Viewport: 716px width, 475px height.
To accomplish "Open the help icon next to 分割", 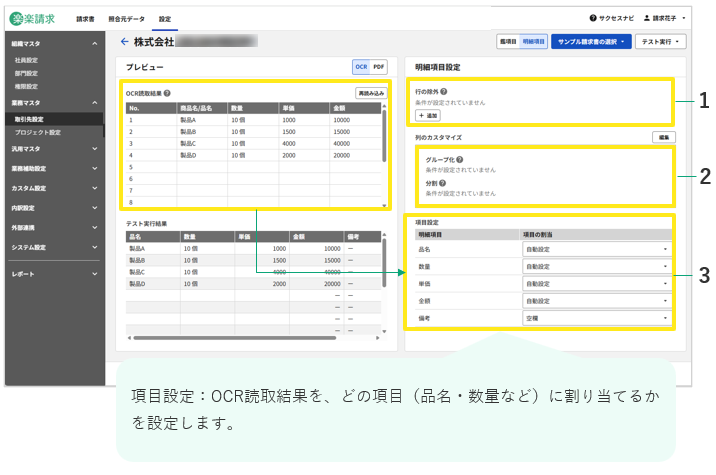I will click(442, 183).
